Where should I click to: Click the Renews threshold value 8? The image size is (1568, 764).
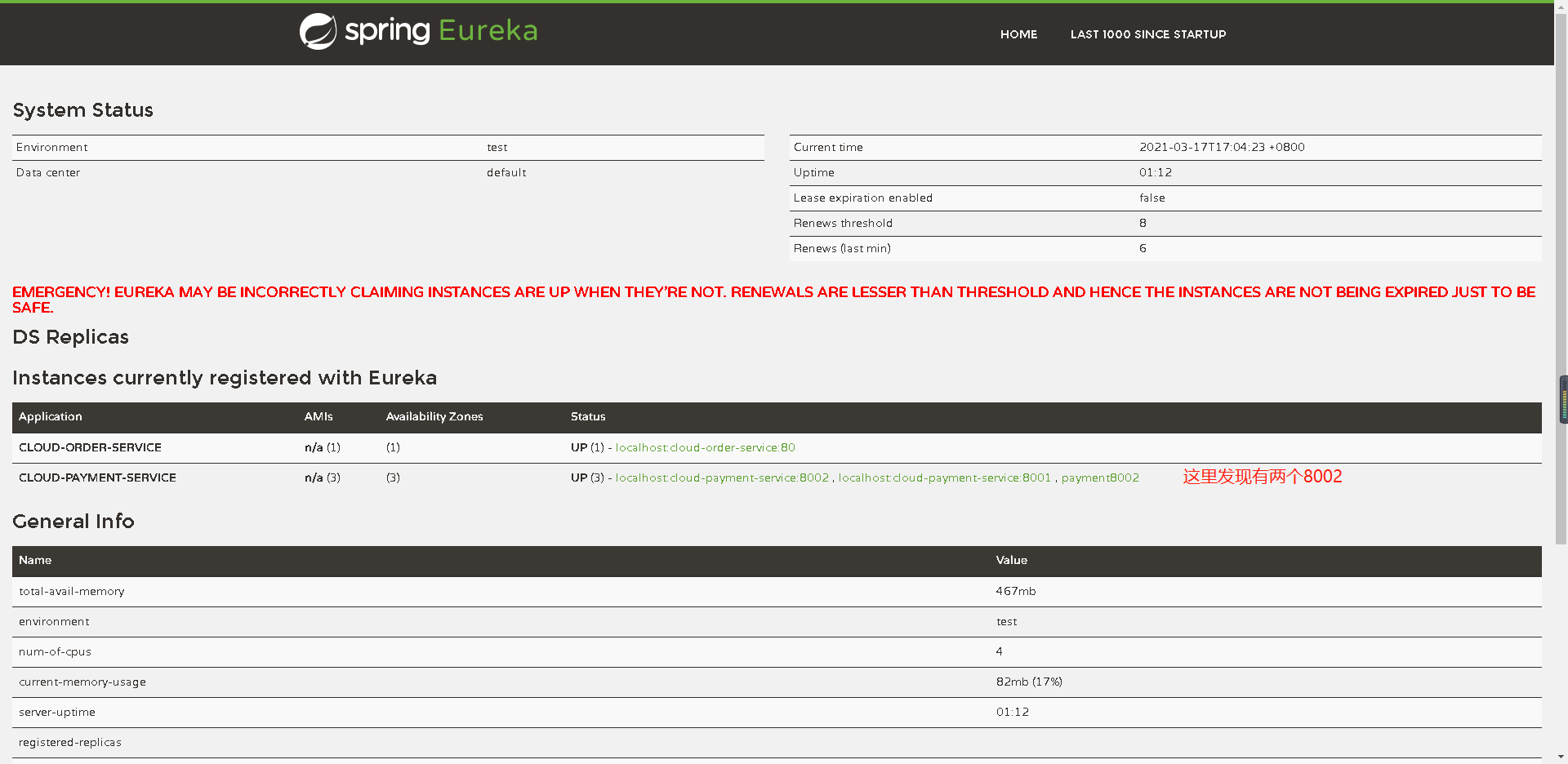pyautogui.click(x=1143, y=223)
